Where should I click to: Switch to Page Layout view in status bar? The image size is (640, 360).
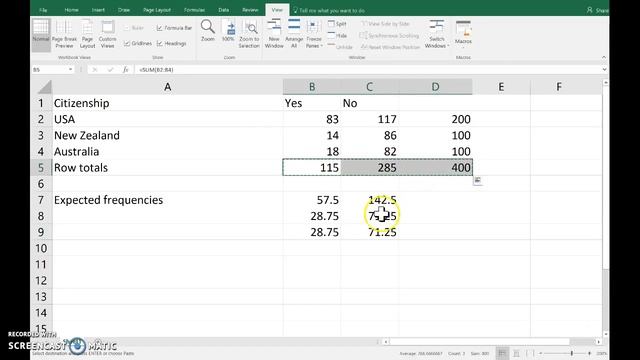[x=516, y=353]
